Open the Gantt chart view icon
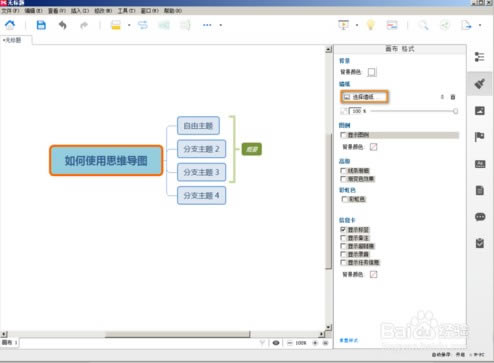 392,25
